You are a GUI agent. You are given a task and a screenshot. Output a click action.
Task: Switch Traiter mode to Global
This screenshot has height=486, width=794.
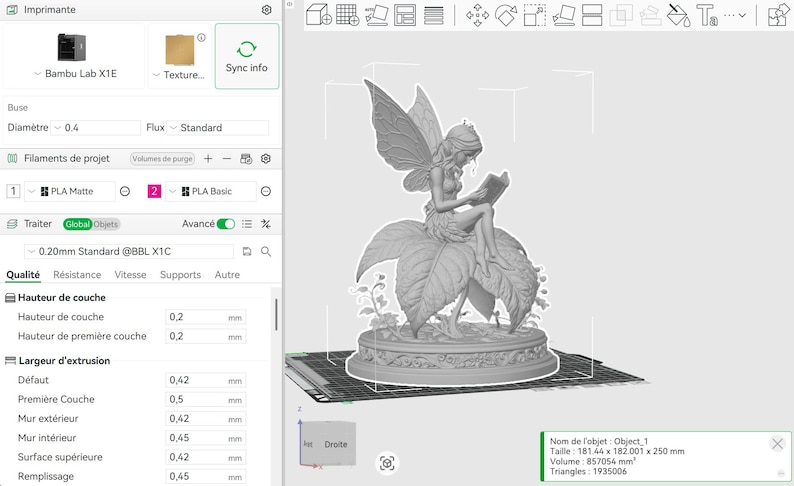click(x=77, y=224)
